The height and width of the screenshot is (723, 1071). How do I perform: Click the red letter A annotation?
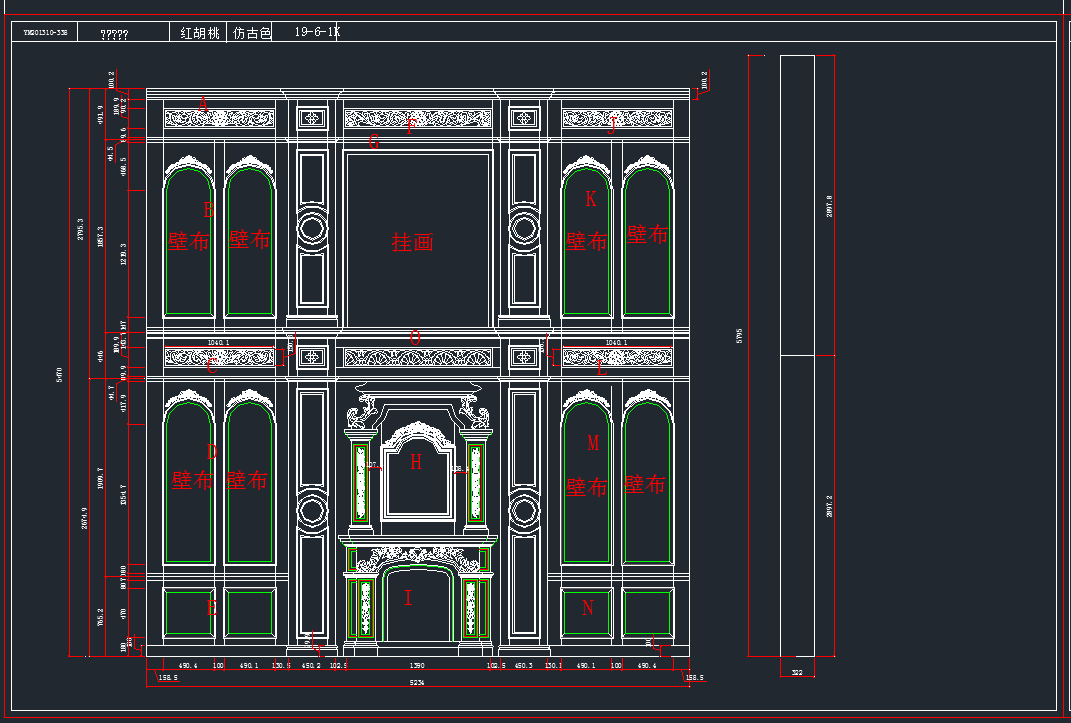click(x=203, y=104)
